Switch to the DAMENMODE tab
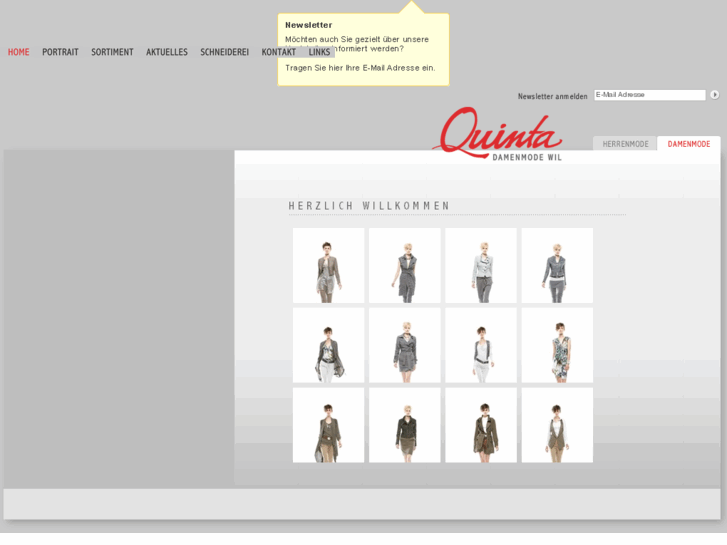The width and height of the screenshot is (727, 545). 689,144
